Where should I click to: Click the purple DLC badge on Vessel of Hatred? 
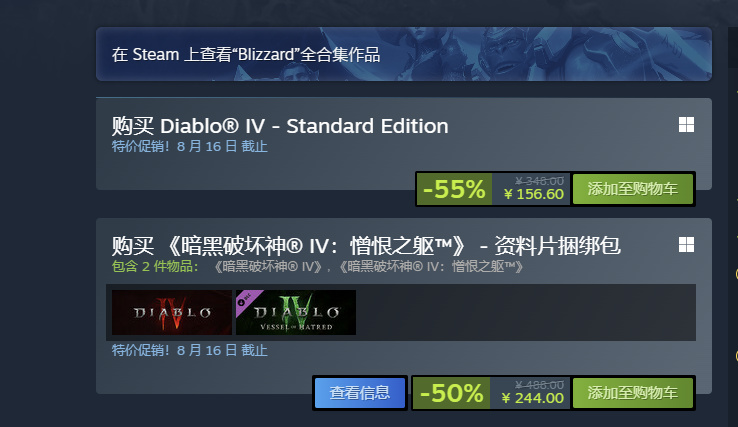pyautogui.click(x=245, y=300)
